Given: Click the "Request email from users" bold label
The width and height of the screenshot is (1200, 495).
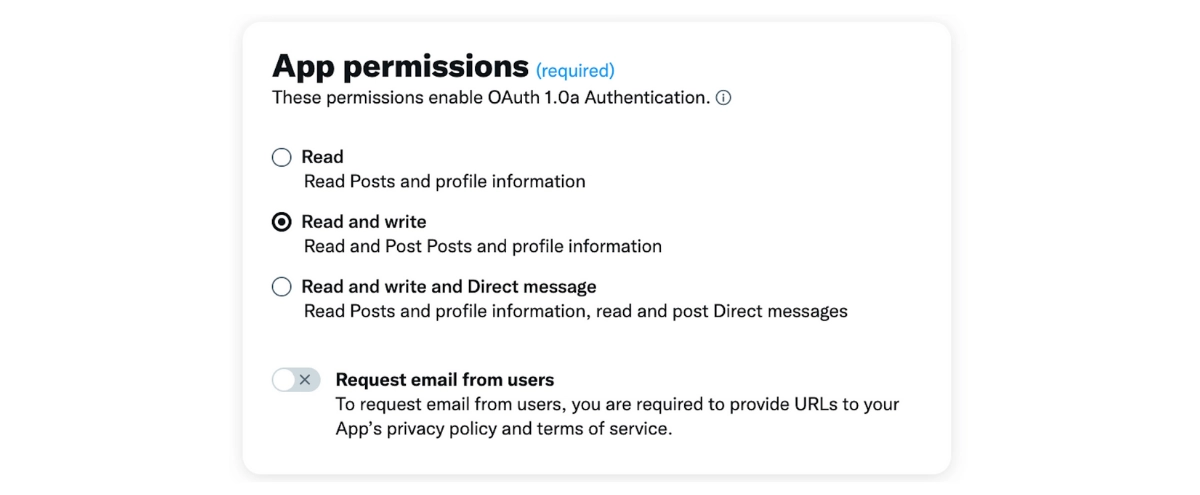Looking at the screenshot, I should [445, 380].
